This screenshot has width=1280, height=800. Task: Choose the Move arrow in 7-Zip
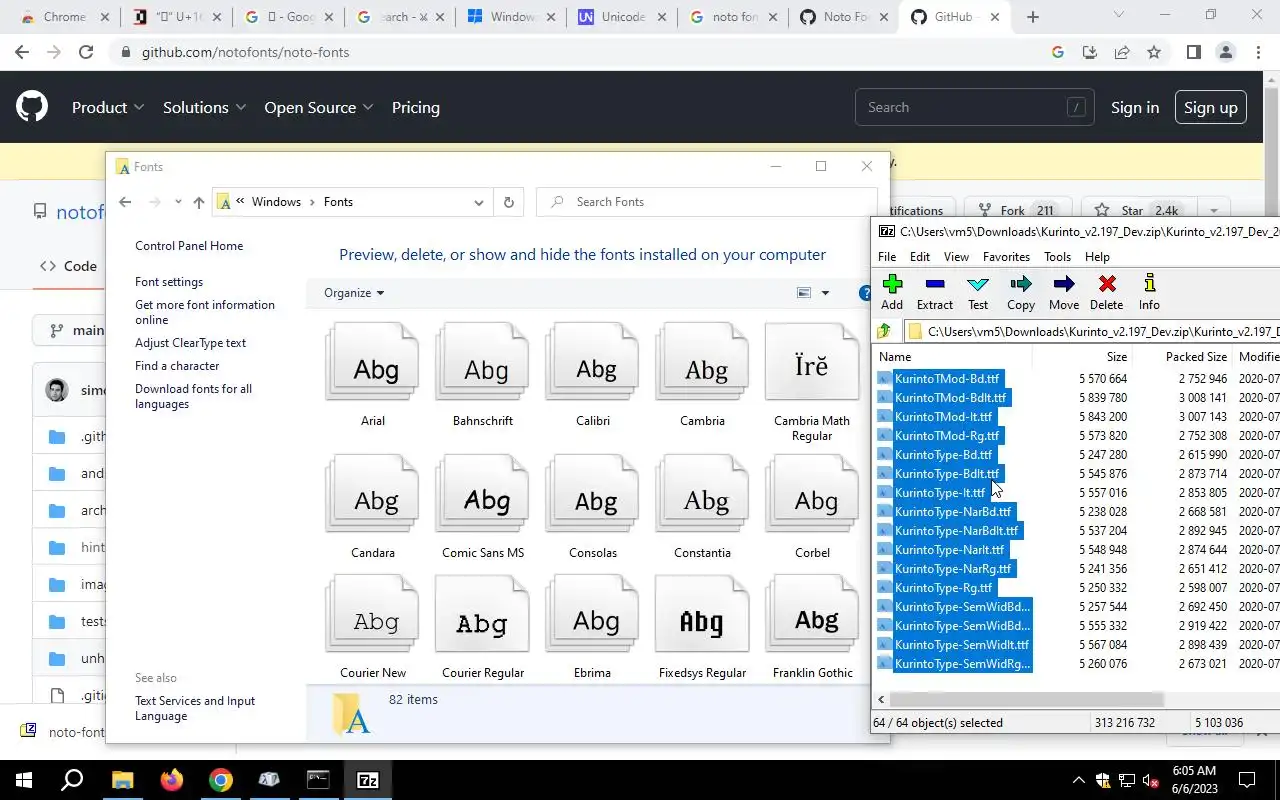(x=1064, y=292)
